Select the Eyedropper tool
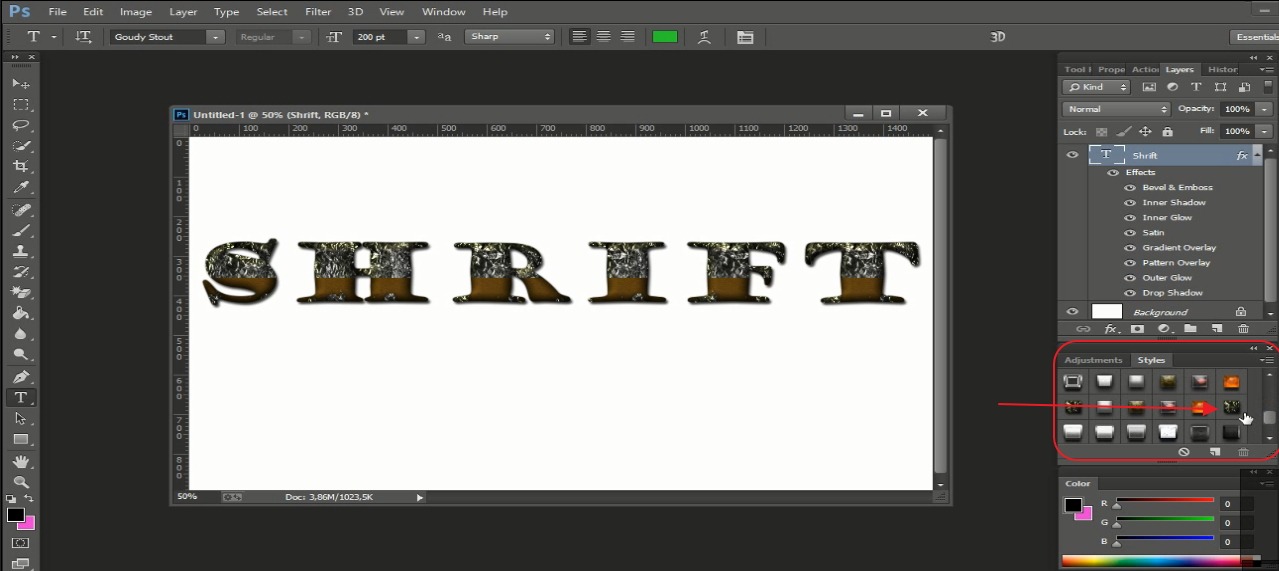The height and width of the screenshot is (571, 1279). pos(20,188)
